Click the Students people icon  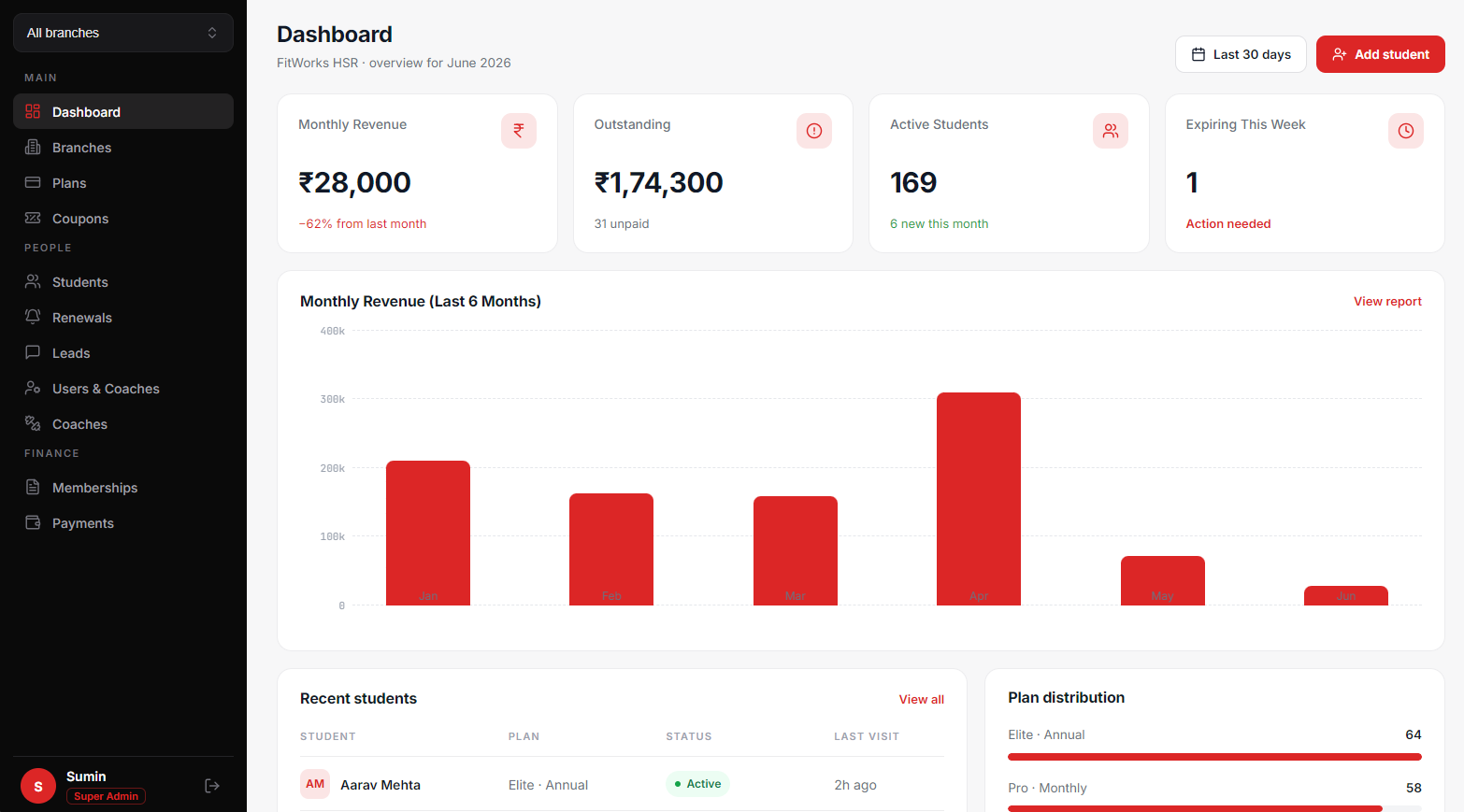33,281
